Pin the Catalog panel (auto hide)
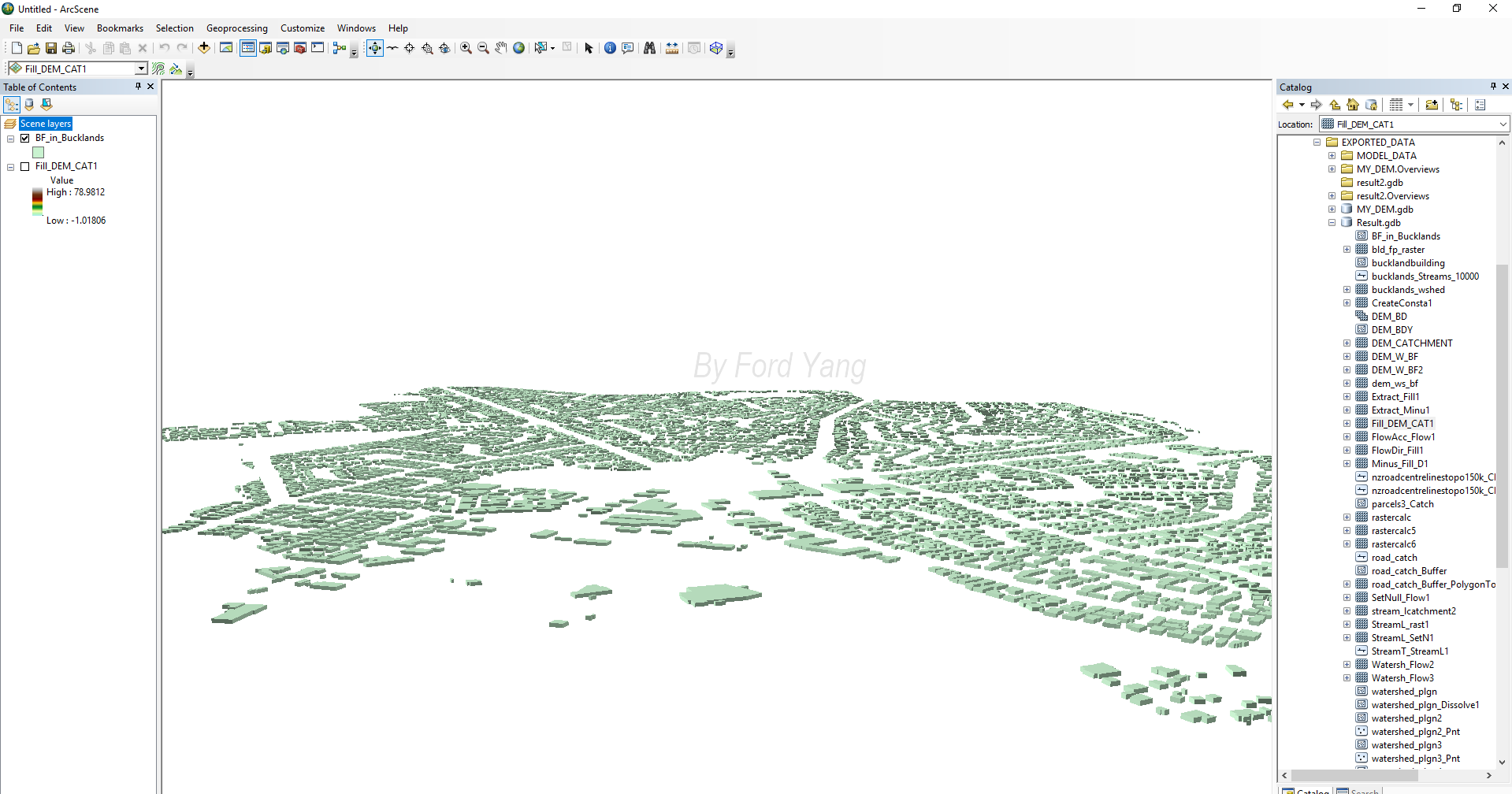1512x794 pixels. (1493, 87)
